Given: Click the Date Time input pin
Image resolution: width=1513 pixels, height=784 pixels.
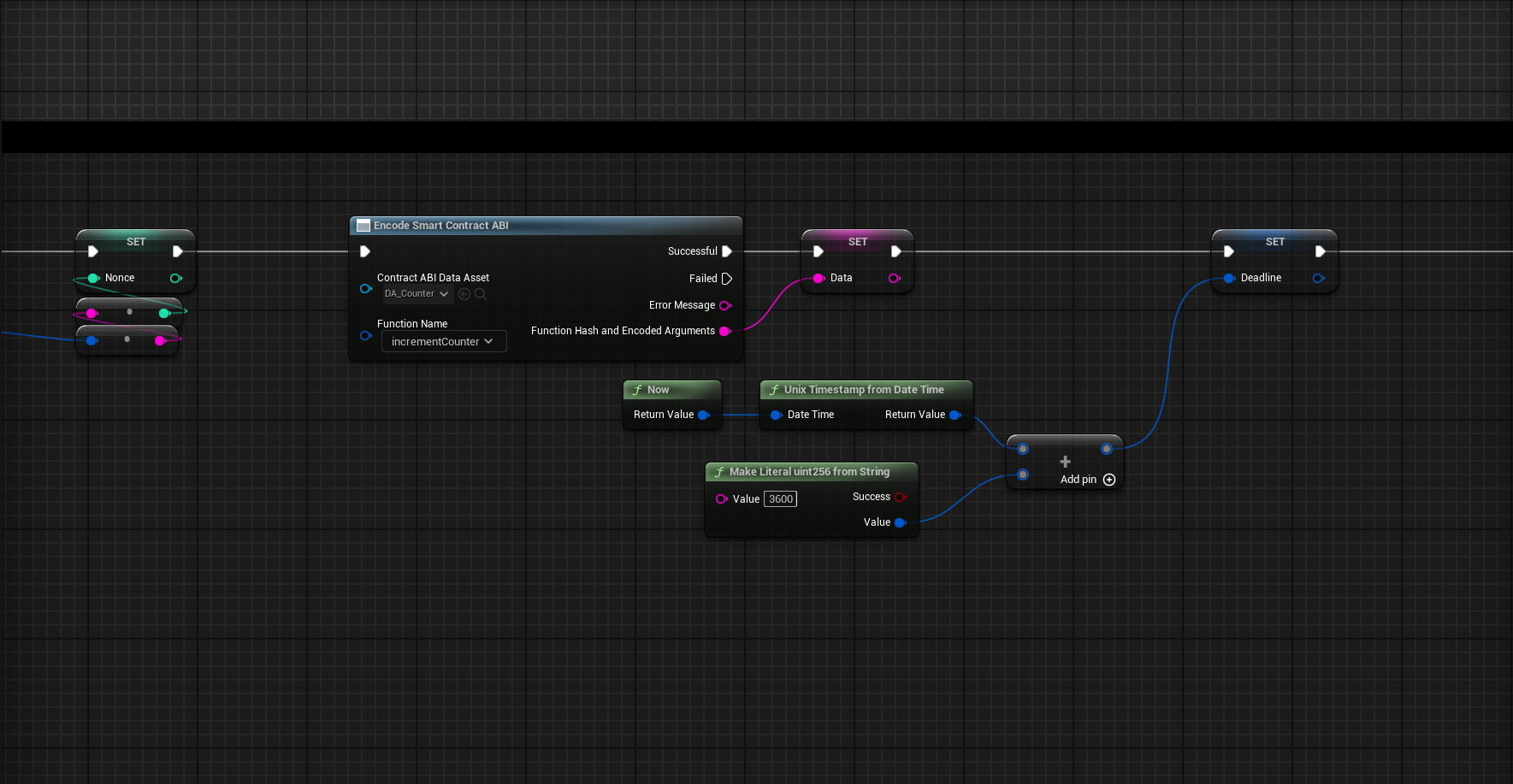Looking at the screenshot, I should pos(776,415).
